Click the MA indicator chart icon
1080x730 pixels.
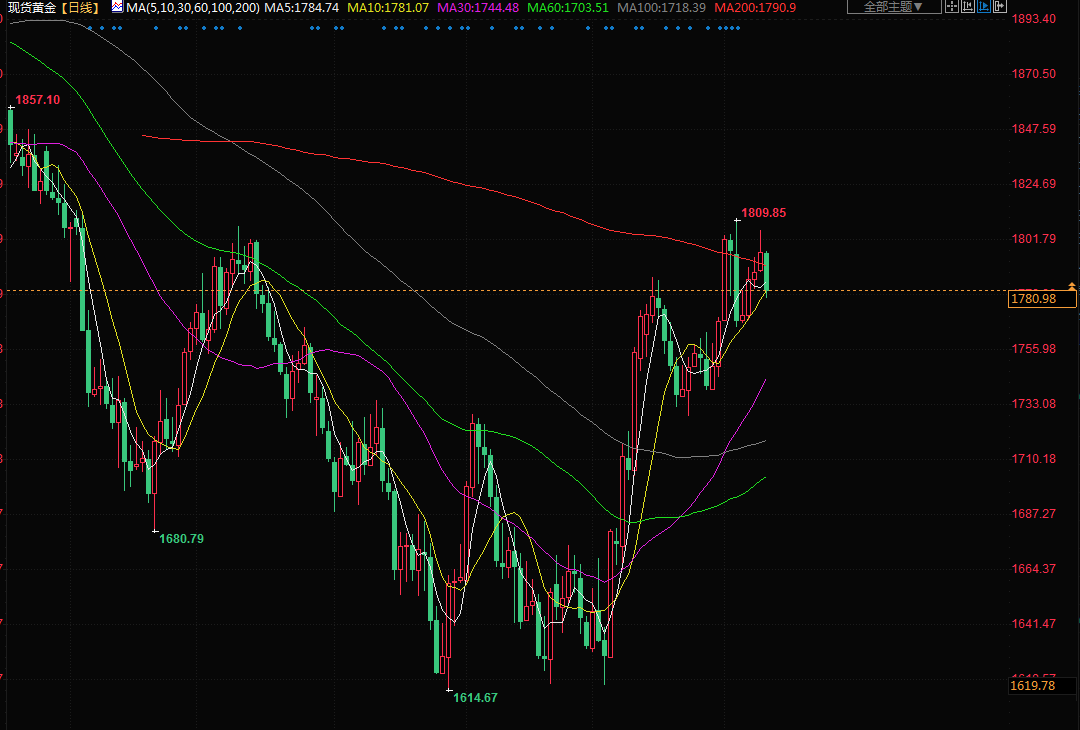pyautogui.click(x=117, y=7)
